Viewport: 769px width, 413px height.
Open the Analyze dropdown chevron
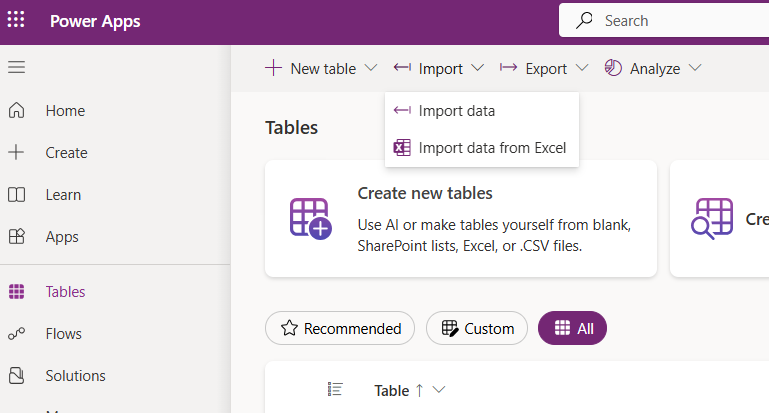pos(695,68)
